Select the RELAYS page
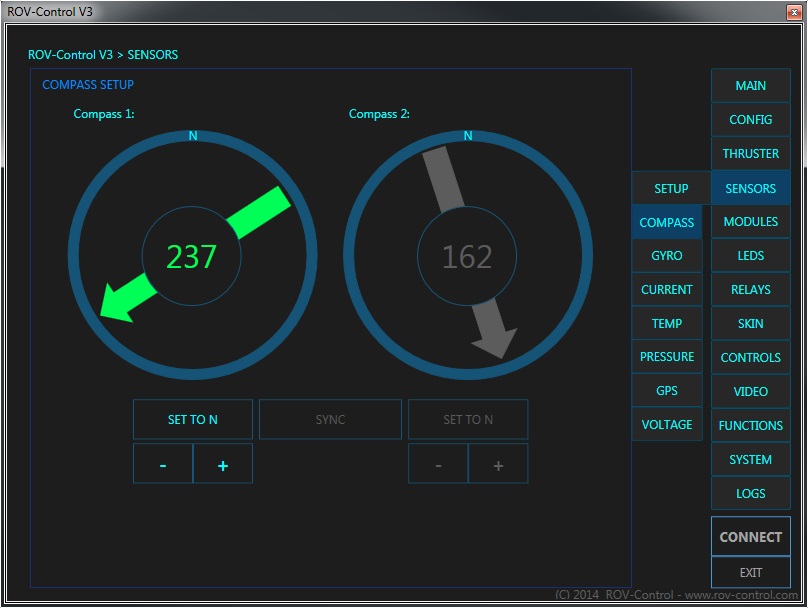Image resolution: width=808 pixels, height=608 pixels. (x=750, y=289)
